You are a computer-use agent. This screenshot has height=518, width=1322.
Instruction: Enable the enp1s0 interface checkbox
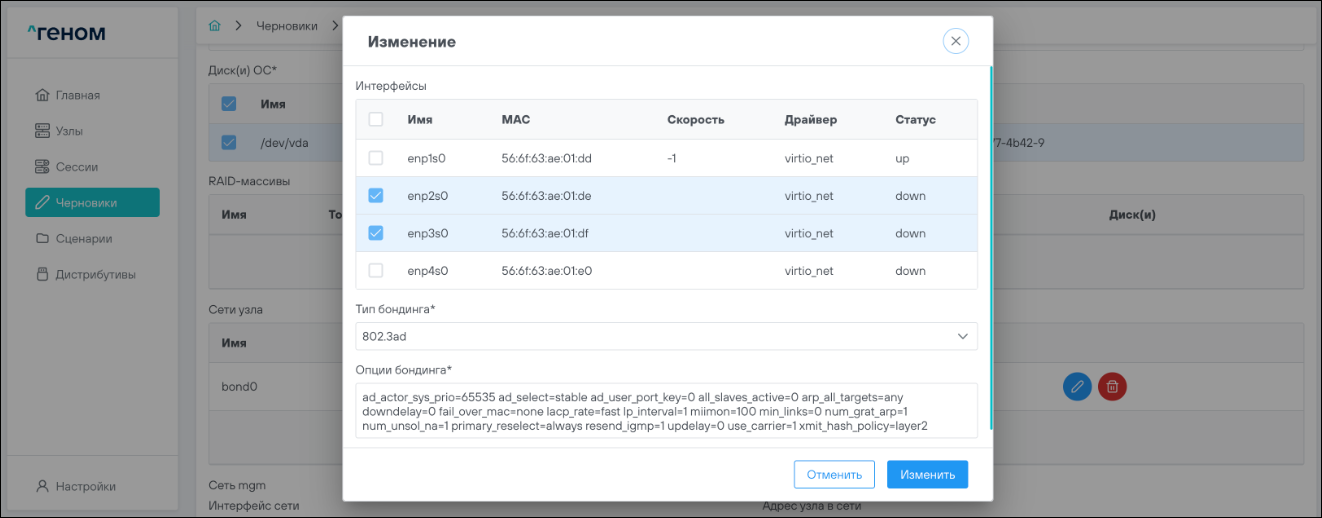376,158
